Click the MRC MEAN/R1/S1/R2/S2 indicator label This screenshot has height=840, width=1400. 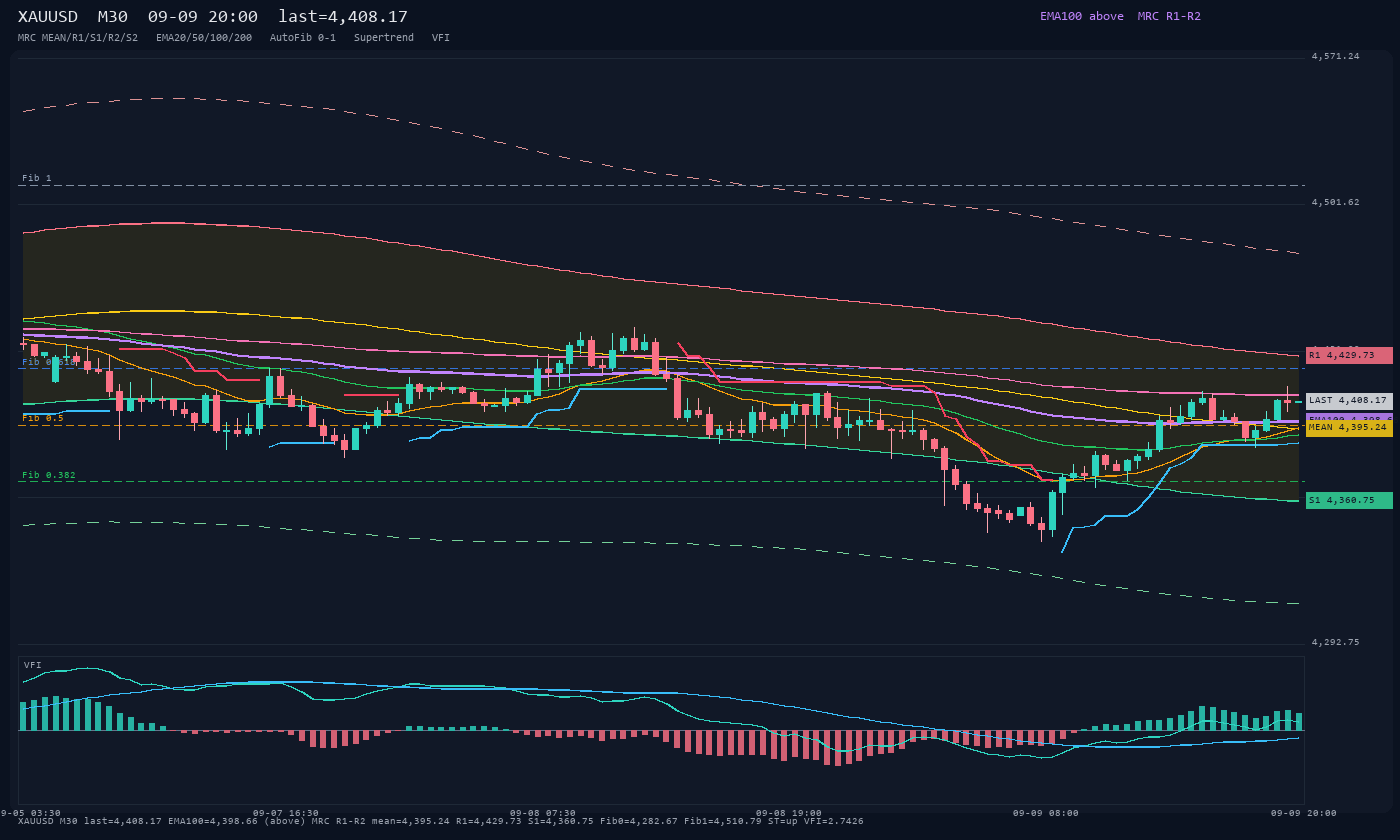(78, 38)
